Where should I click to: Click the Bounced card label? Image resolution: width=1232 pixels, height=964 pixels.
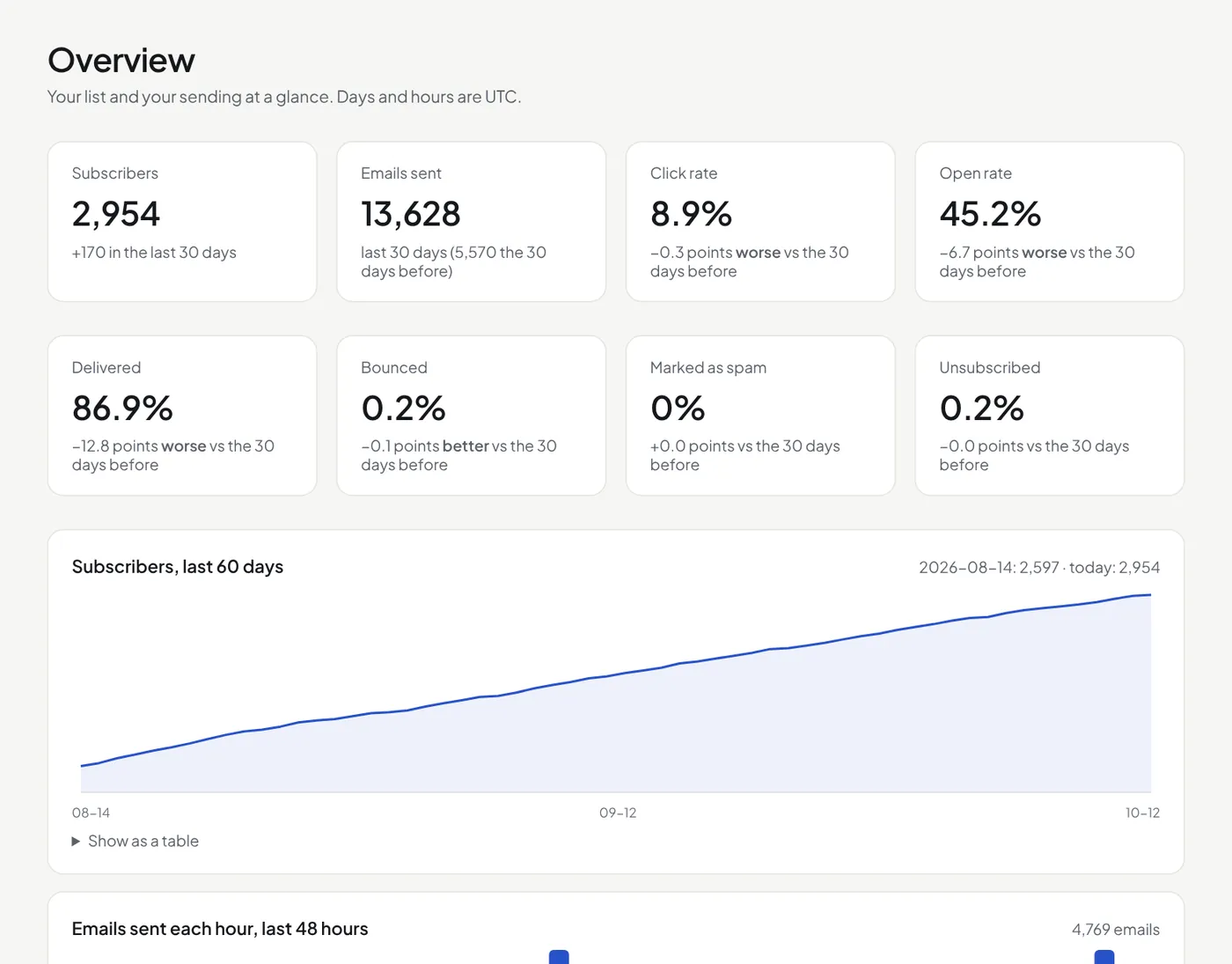click(x=394, y=367)
